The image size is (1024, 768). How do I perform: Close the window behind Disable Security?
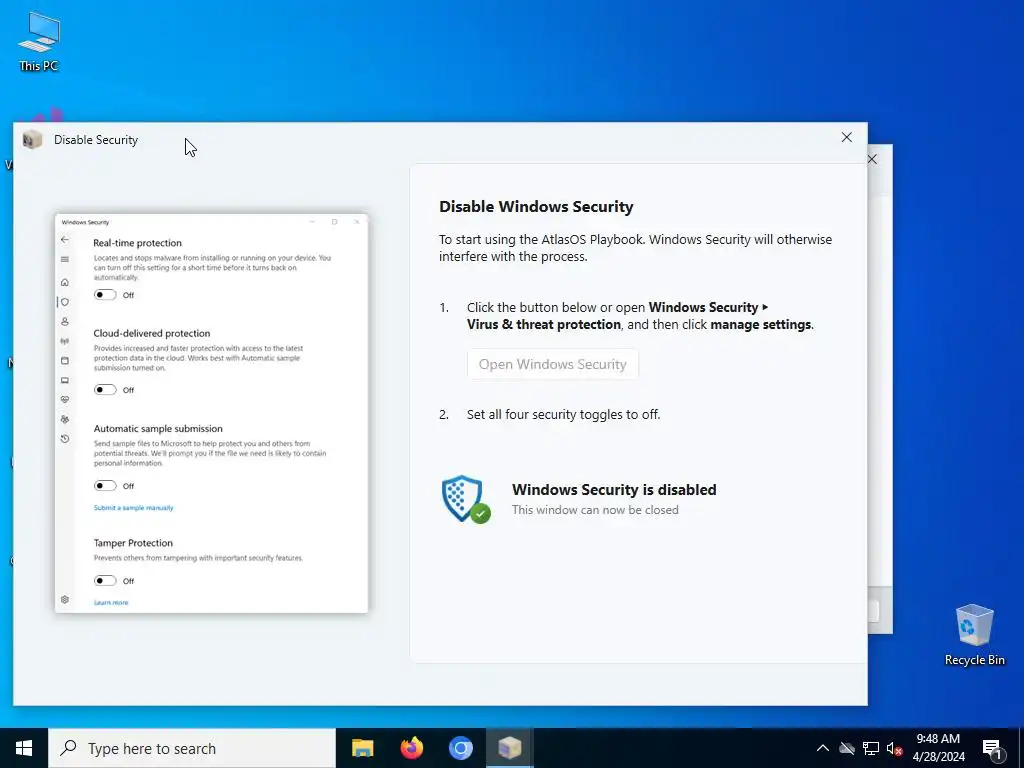pyautogui.click(x=872, y=159)
